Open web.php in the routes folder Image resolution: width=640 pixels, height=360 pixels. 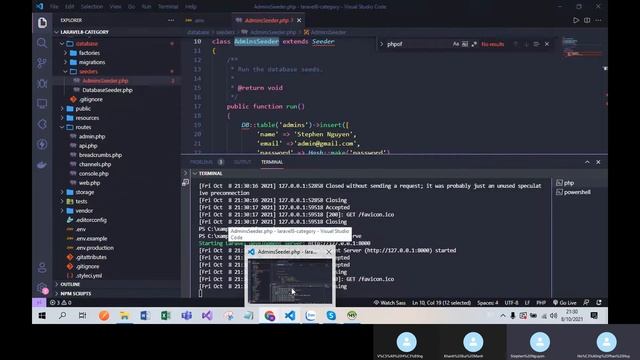click(x=89, y=183)
